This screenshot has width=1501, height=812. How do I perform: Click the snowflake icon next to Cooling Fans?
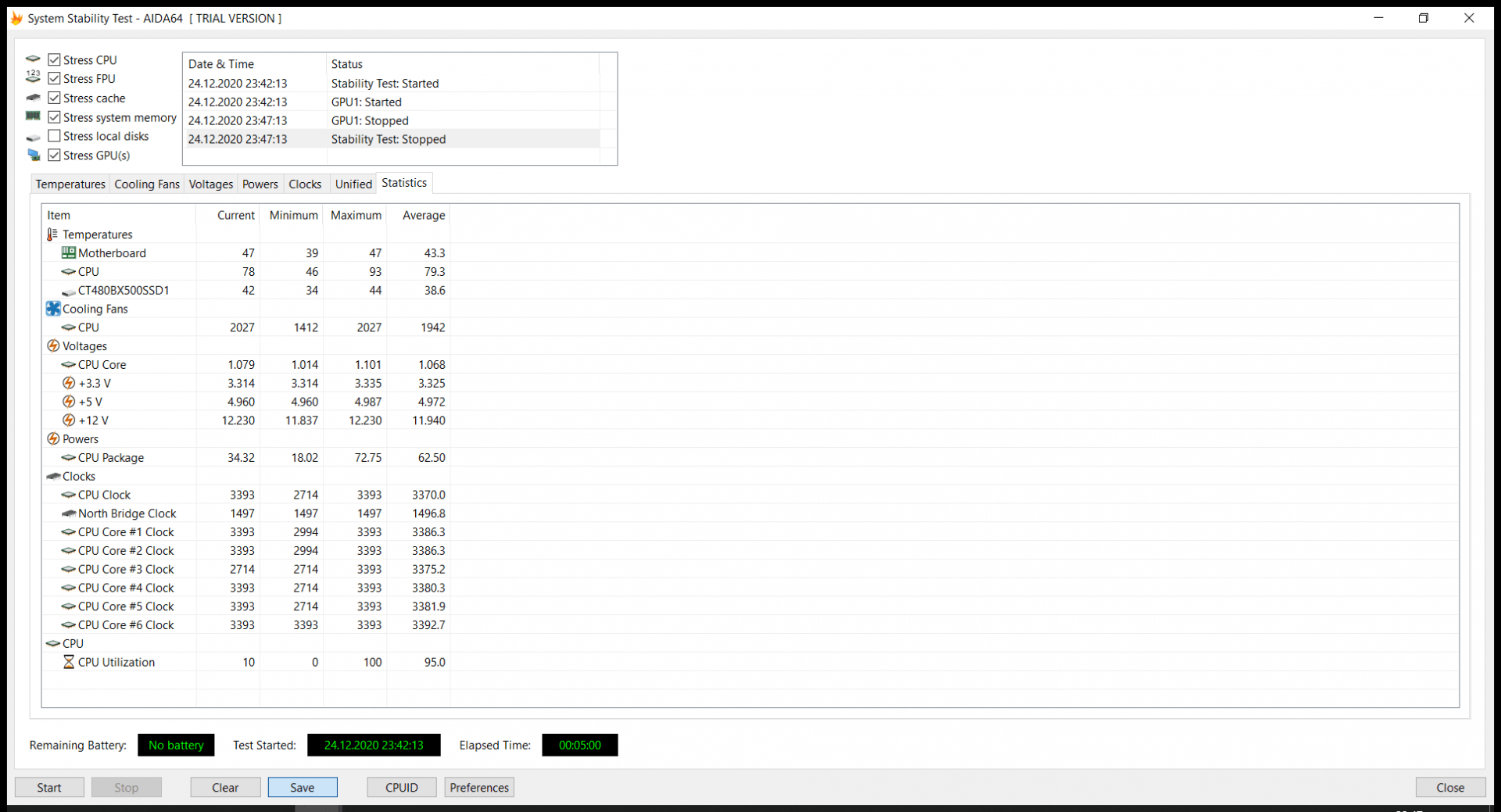click(52, 308)
